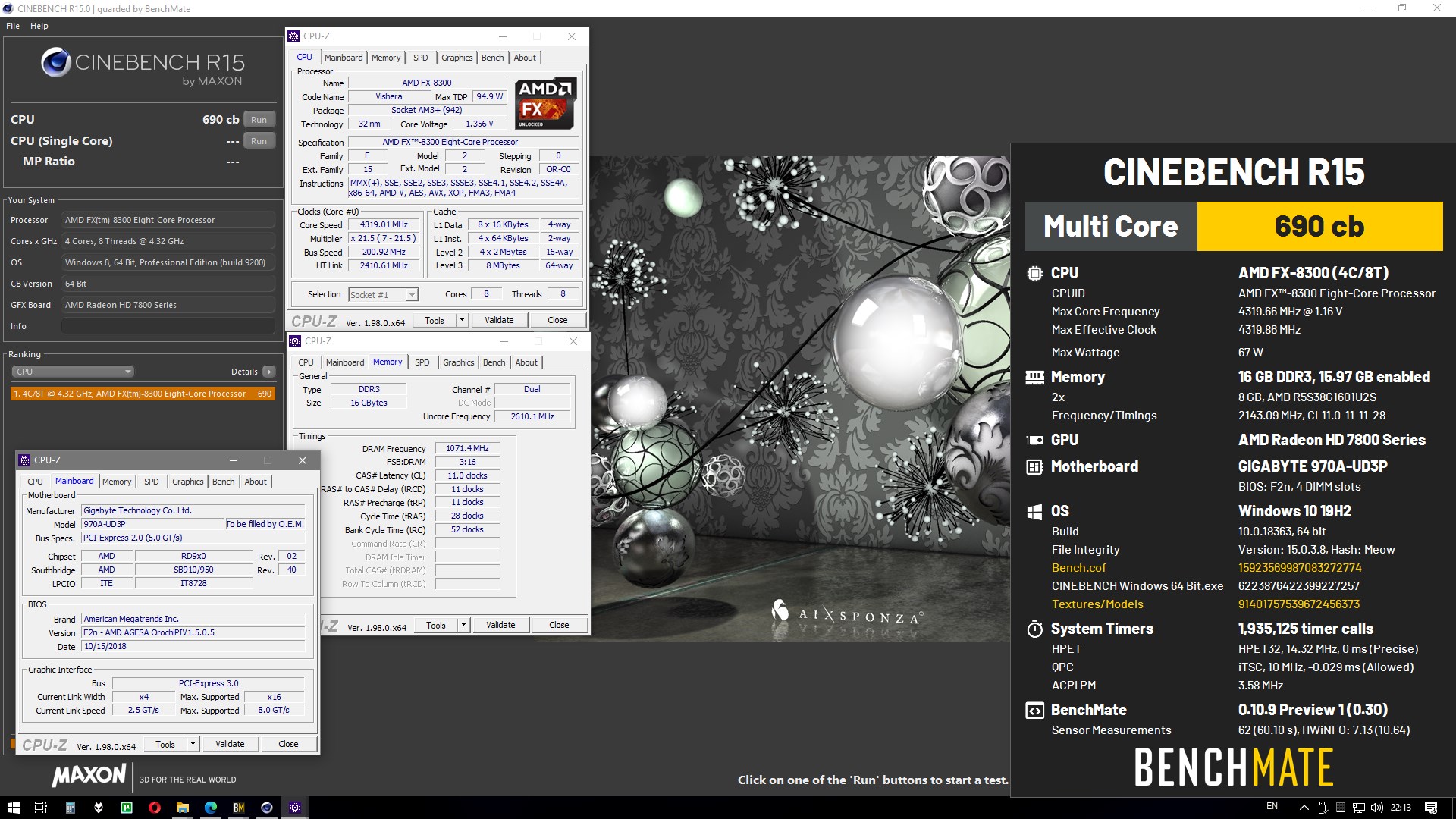The height and width of the screenshot is (819, 1456).
Task: Select the ranking entry for the 4C/8T FX-8300
Action: click(143, 394)
